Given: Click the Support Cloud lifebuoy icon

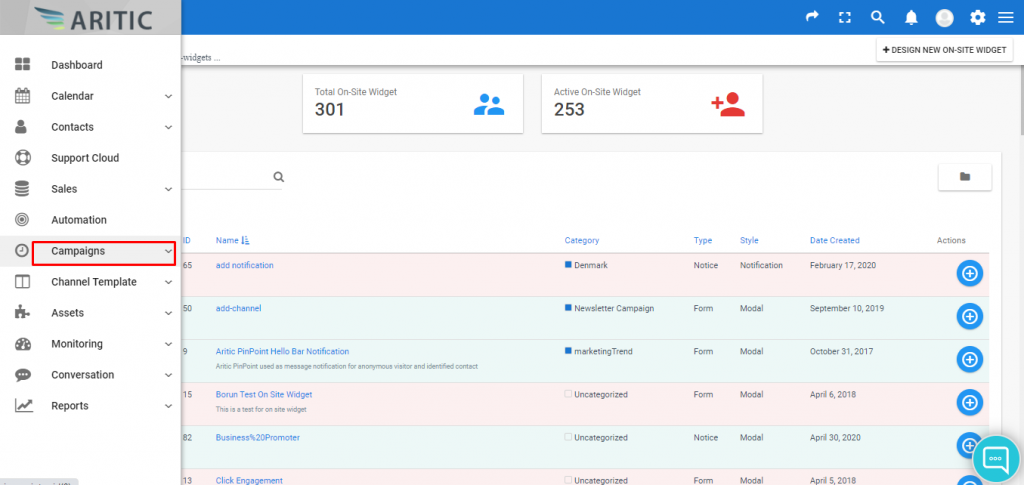Looking at the screenshot, I should click(23, 158).
